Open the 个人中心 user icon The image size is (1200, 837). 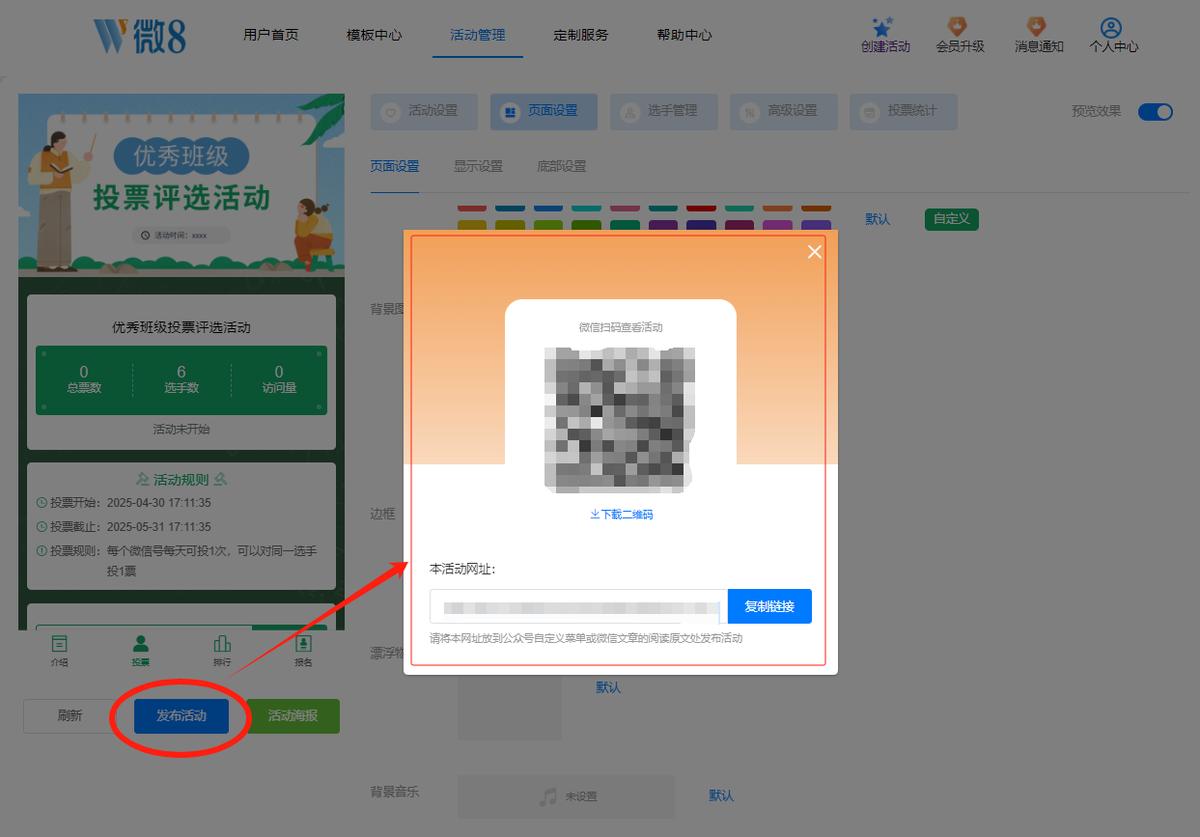pos(1111,27)
